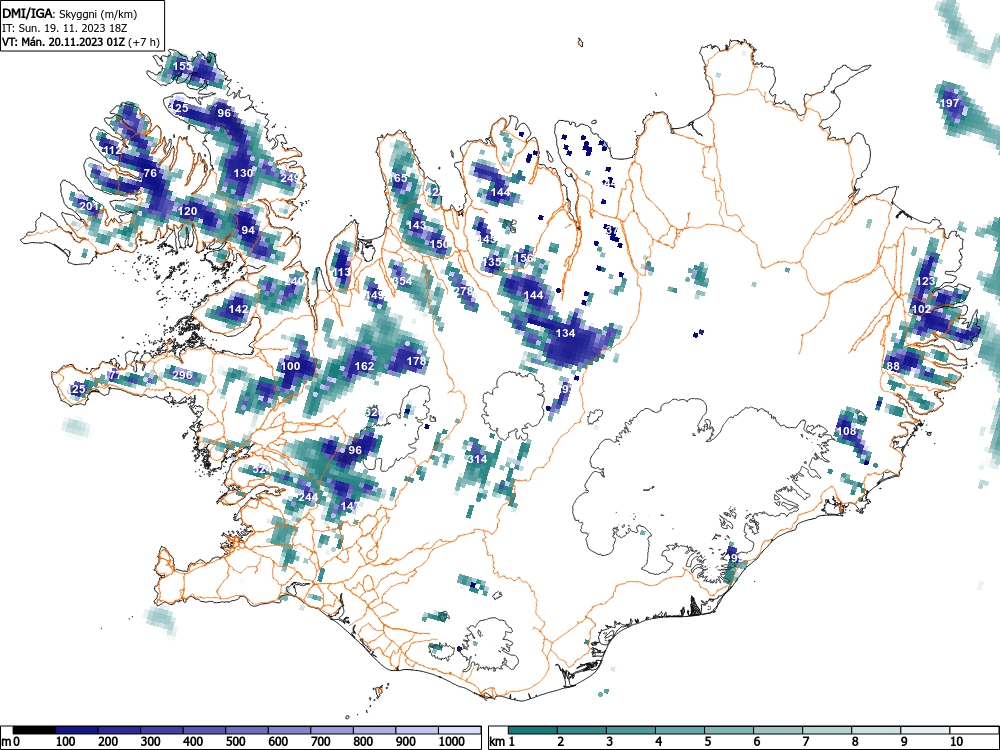The width and height of the screenshot is (1000, 750).
Task: Select the 'IT: Sun. 19. 11. 2023 18Z' line
Action: point(65,28)
